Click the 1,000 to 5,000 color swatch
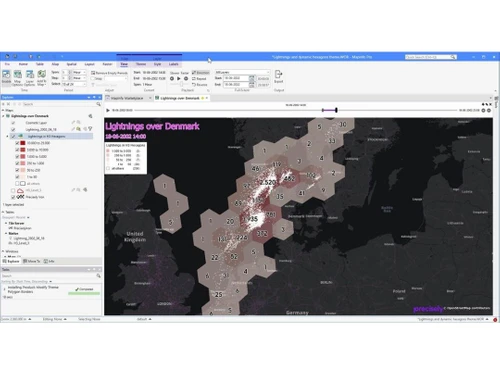500x375 pixels. [x=23, y=156]
